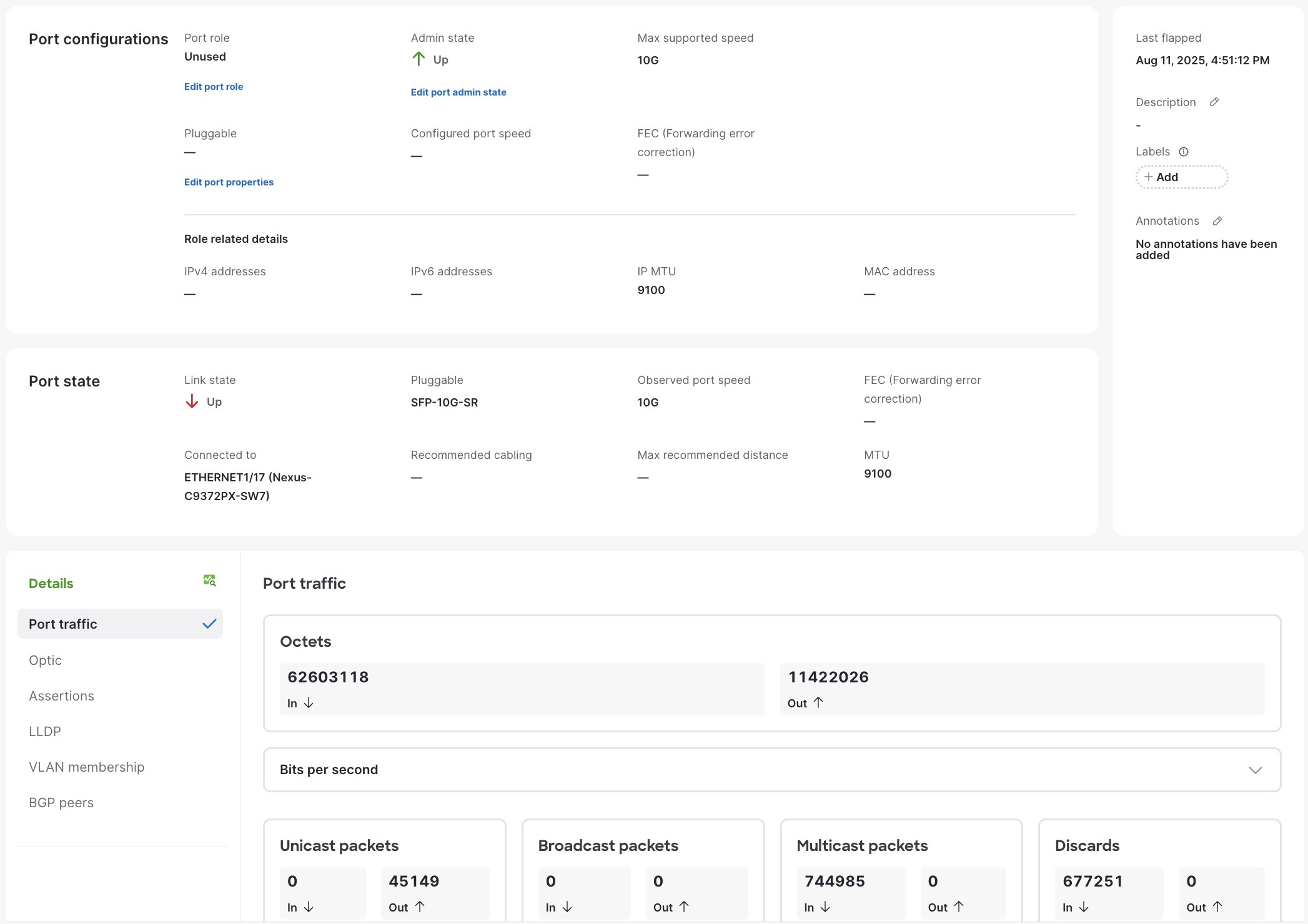Click the Octets In value 62603118
The height and width of the screenshot is (924, 1308).
[x=328, y=677]
